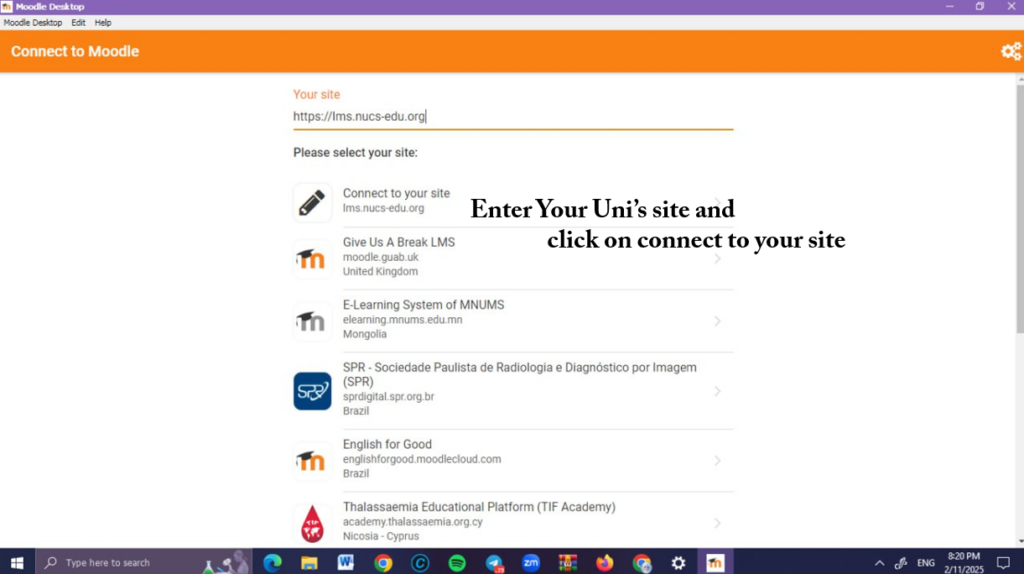The height and width of the screenshot is (574, 1024).
Task: Open the Moodle Desktop menu
Action: pyautogui.click(x=33, y=22)
